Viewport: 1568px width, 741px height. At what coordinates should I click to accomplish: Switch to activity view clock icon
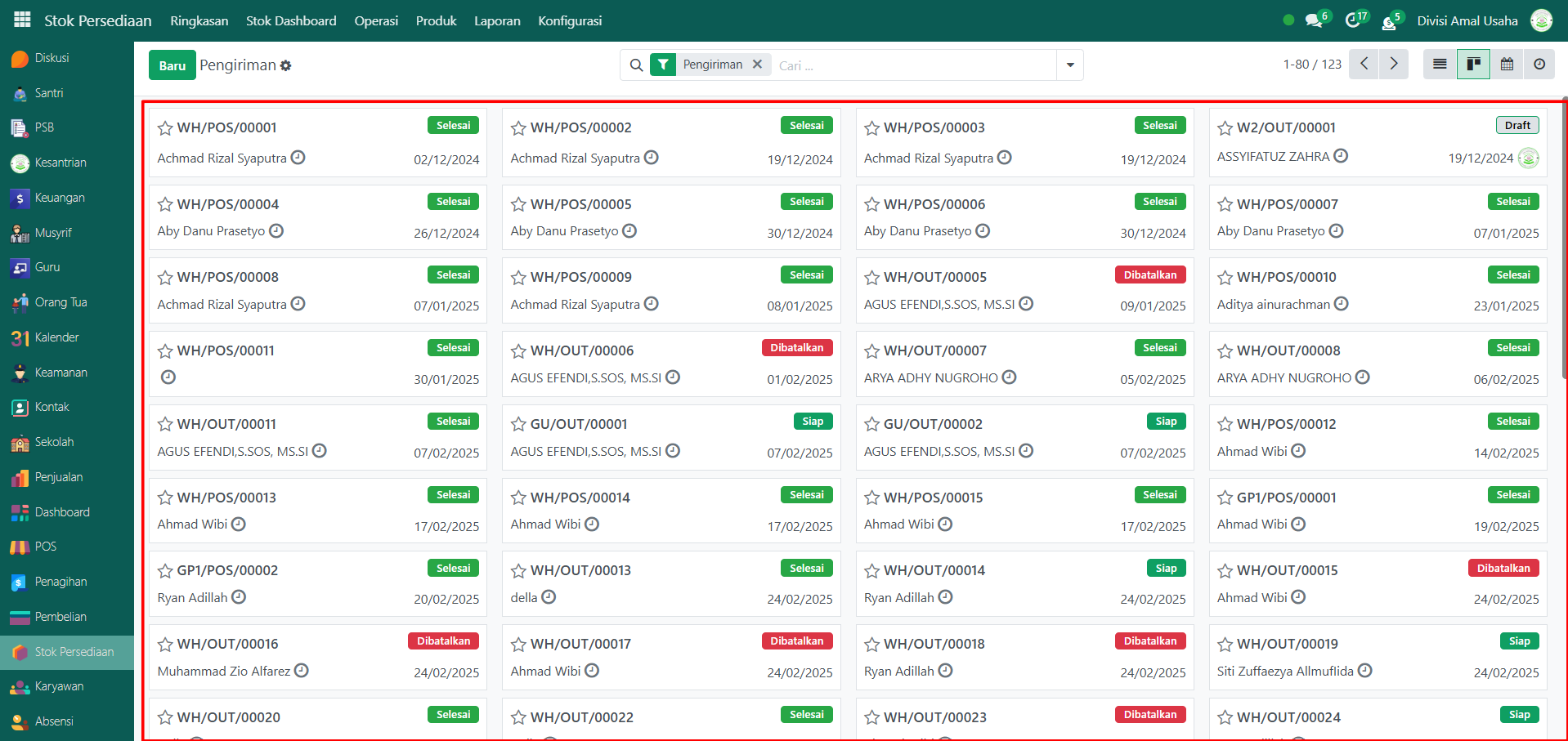1539,64
